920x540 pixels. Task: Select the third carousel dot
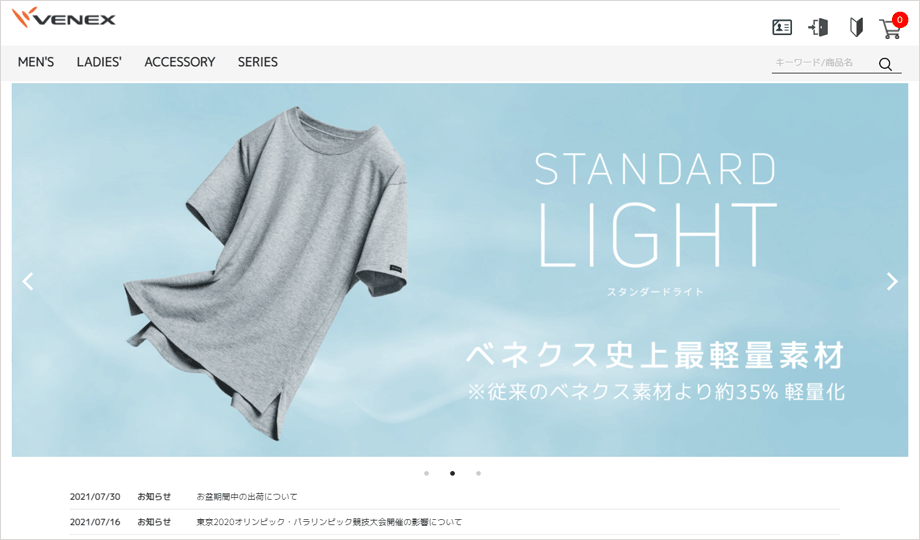click(x=479, y=473)
